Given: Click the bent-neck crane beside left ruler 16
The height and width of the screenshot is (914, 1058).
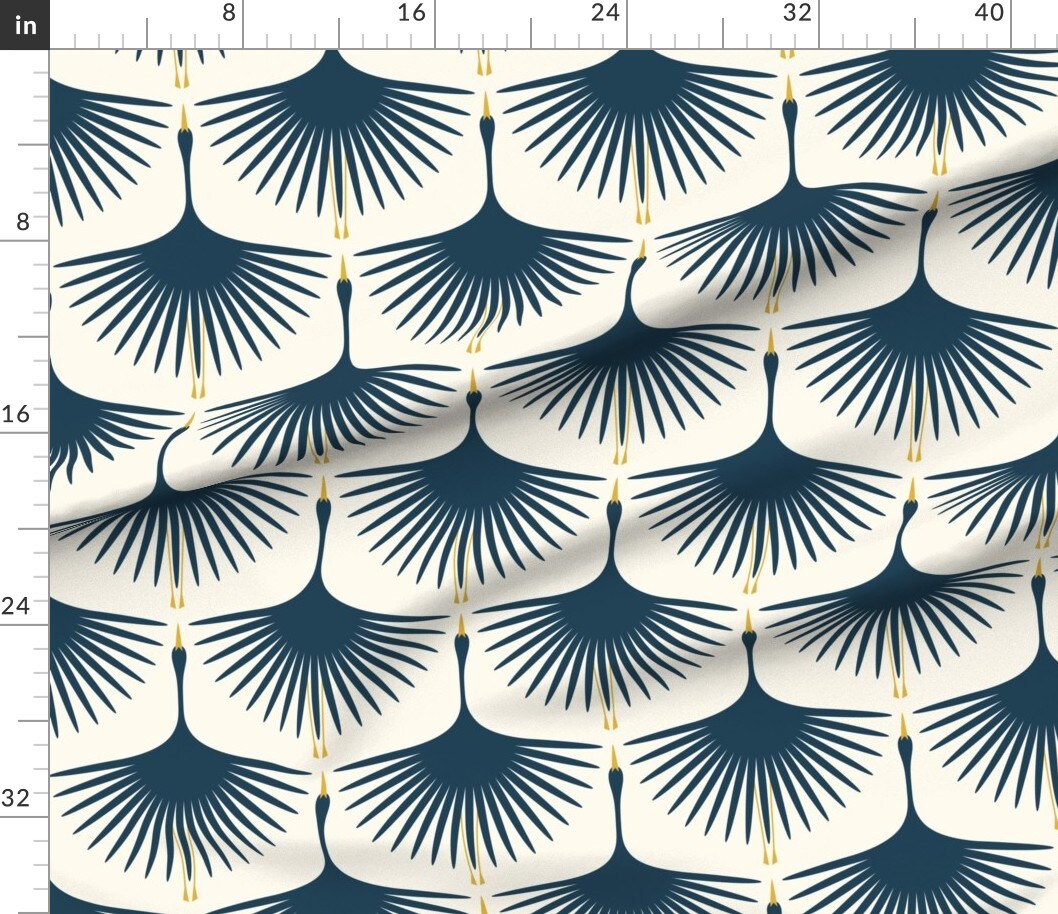Looking at the screenshot, I should point(172,450).
